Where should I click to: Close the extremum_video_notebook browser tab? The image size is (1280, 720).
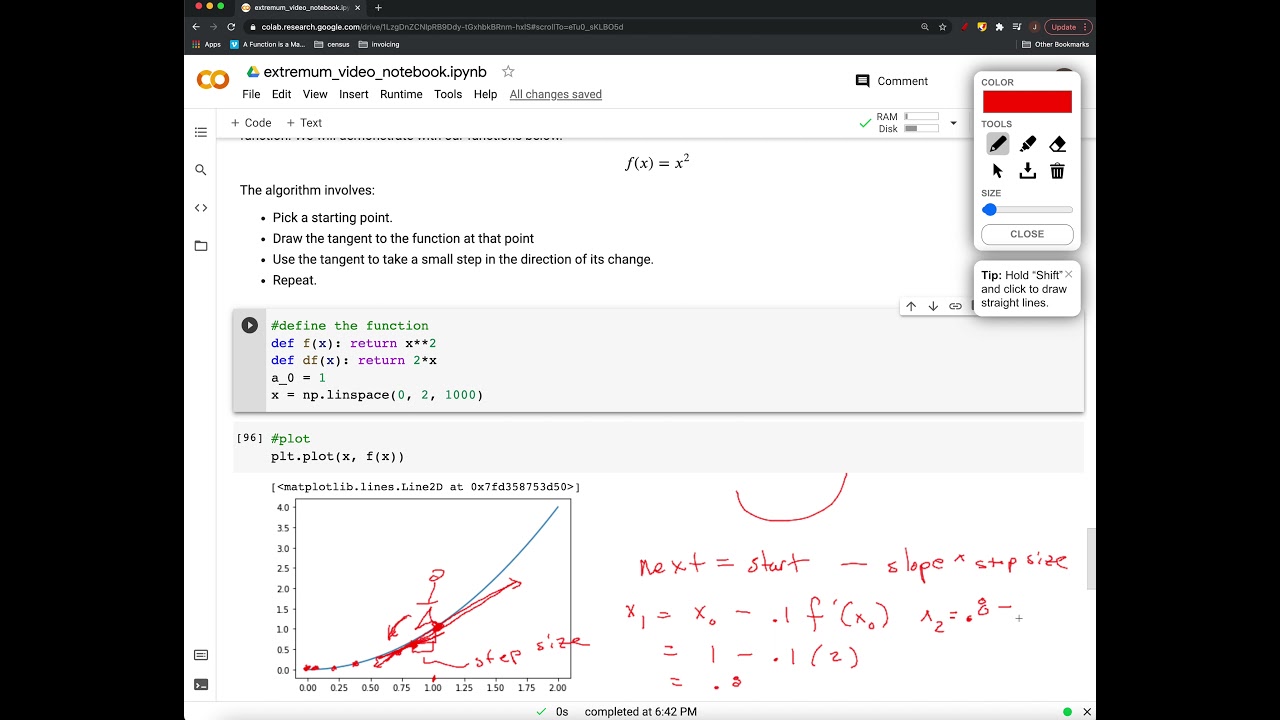357,7
